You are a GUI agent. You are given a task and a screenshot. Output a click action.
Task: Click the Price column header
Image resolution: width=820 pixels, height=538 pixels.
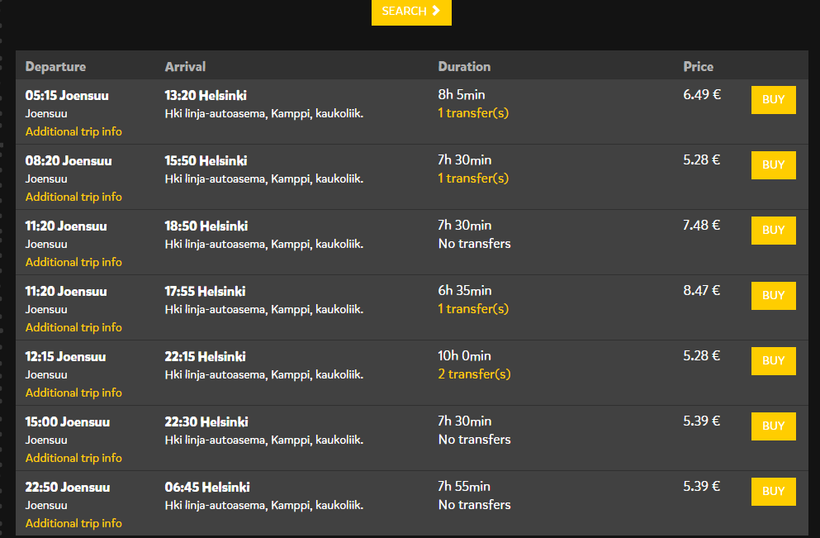pyautogui.click(x=698, y=67)
